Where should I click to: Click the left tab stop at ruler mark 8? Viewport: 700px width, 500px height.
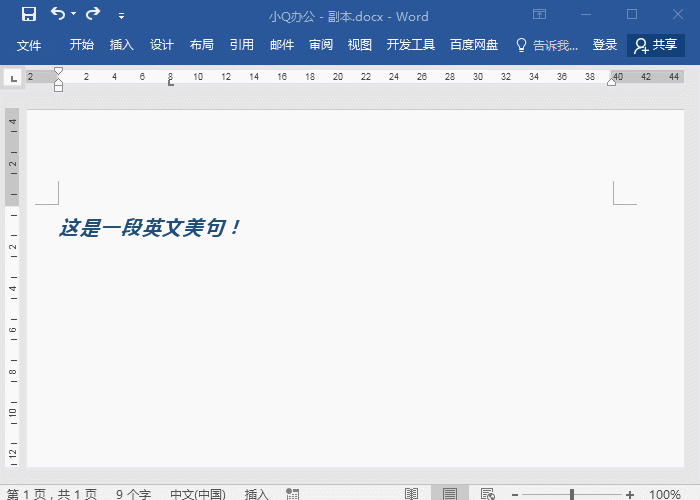[x=171, y=83]
